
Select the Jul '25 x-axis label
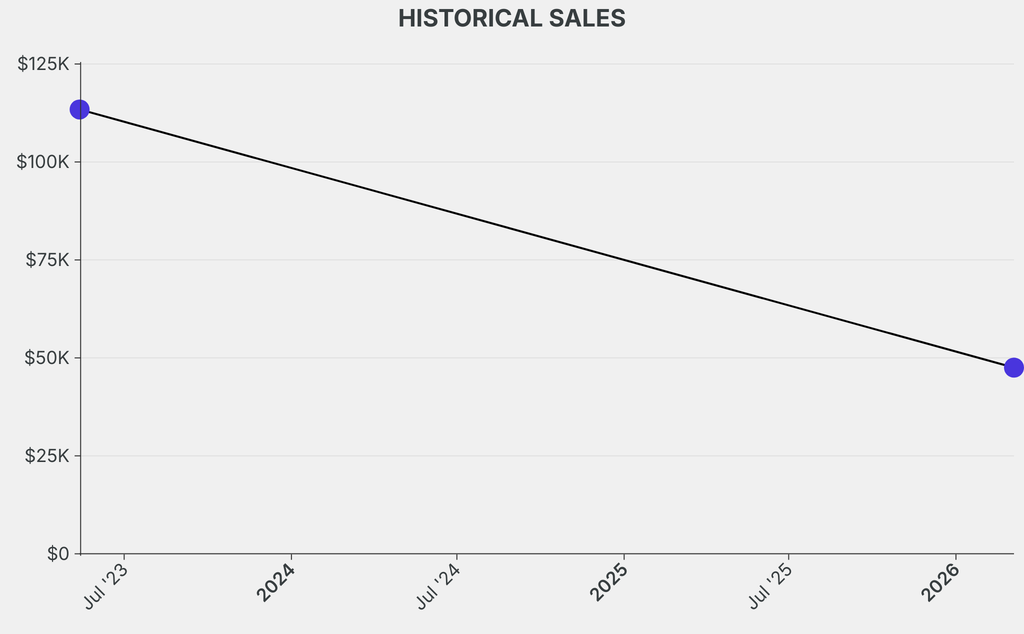point(771,585)
